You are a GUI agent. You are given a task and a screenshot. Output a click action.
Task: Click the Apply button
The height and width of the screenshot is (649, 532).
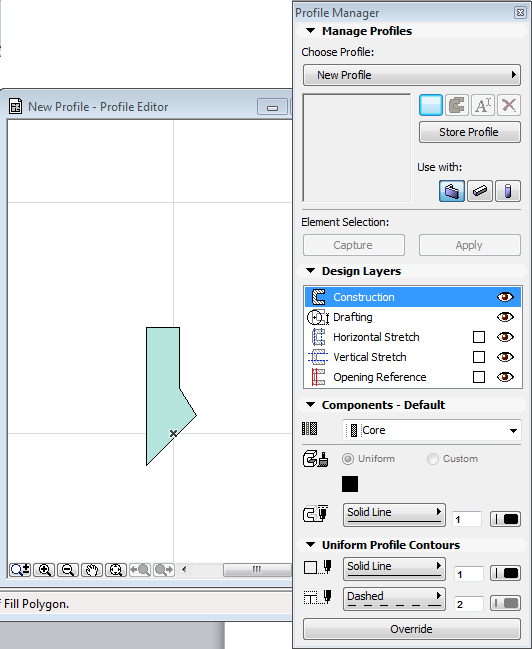469,245
